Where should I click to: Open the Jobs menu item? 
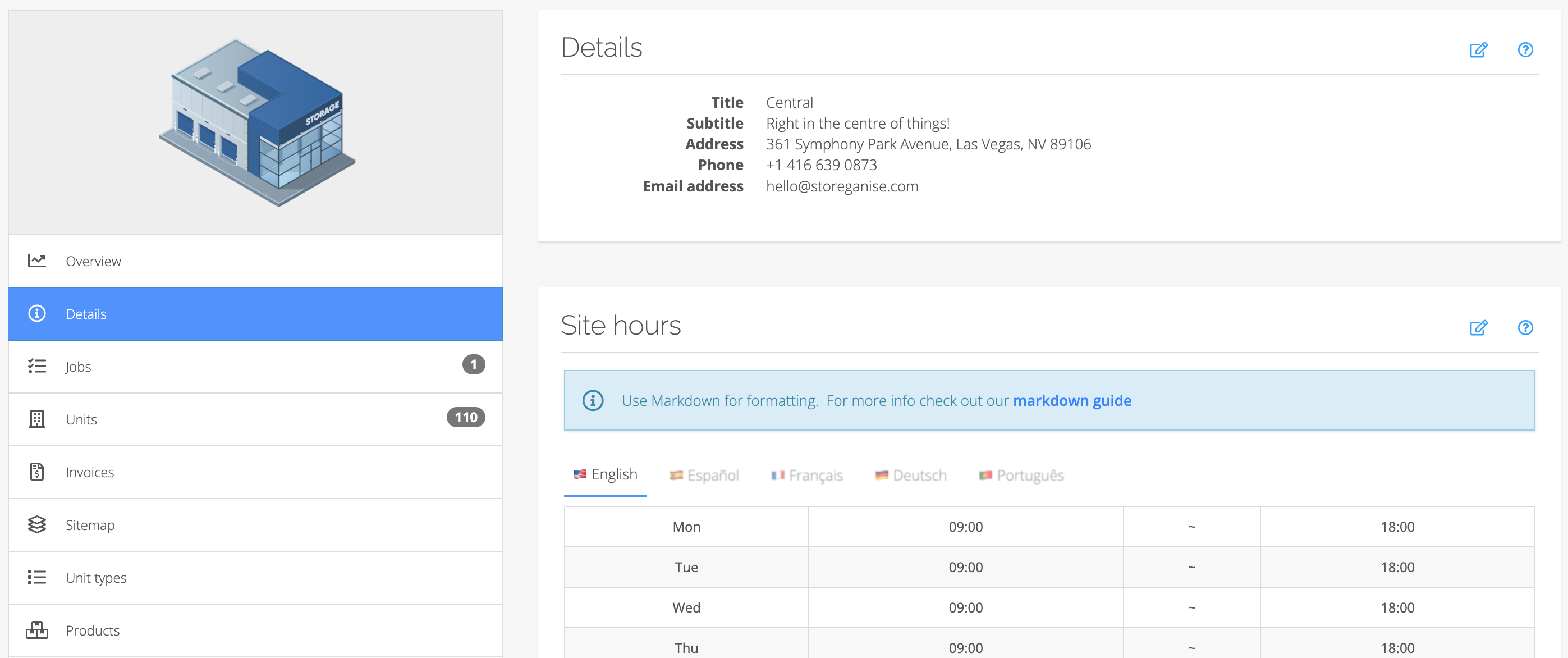[x=78, y=367]
